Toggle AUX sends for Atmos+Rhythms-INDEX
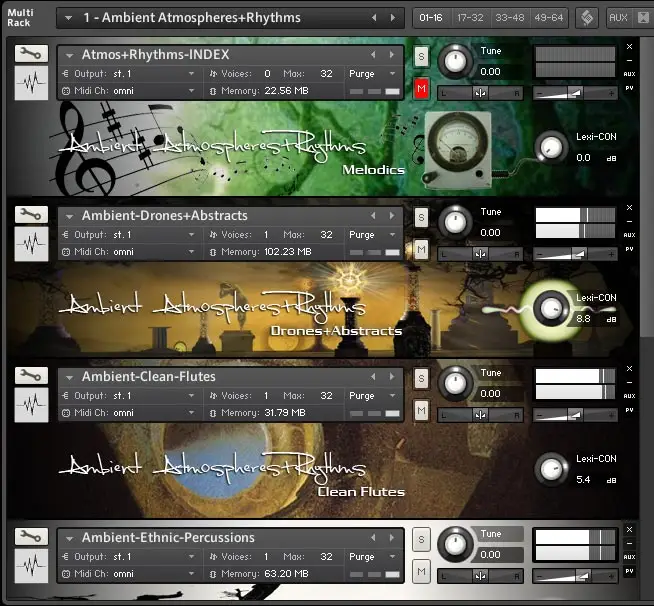654x606 pixels. (629, 74)
